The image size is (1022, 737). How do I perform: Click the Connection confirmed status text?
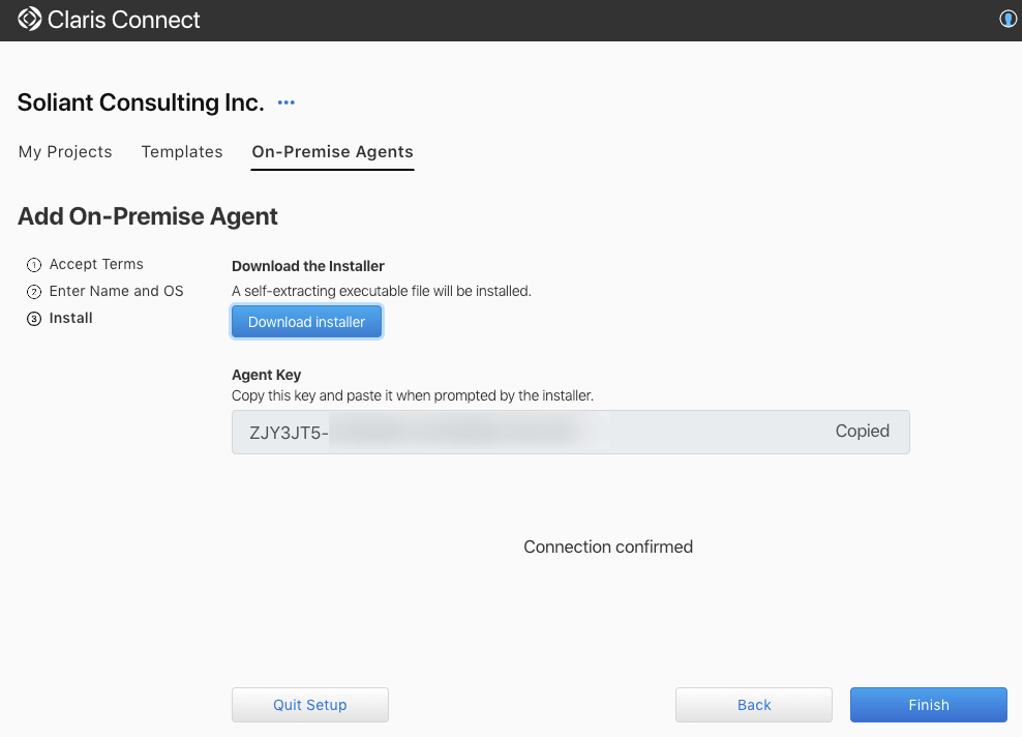(608, 547)
